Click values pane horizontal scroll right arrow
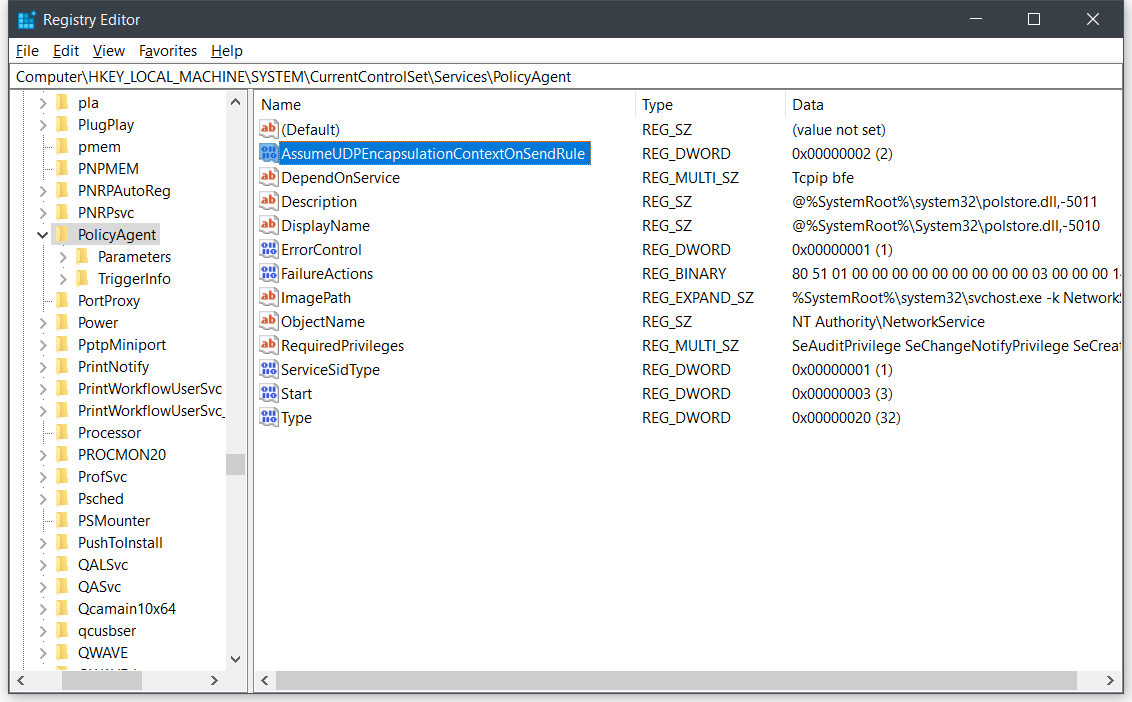 click(1110, 680)
